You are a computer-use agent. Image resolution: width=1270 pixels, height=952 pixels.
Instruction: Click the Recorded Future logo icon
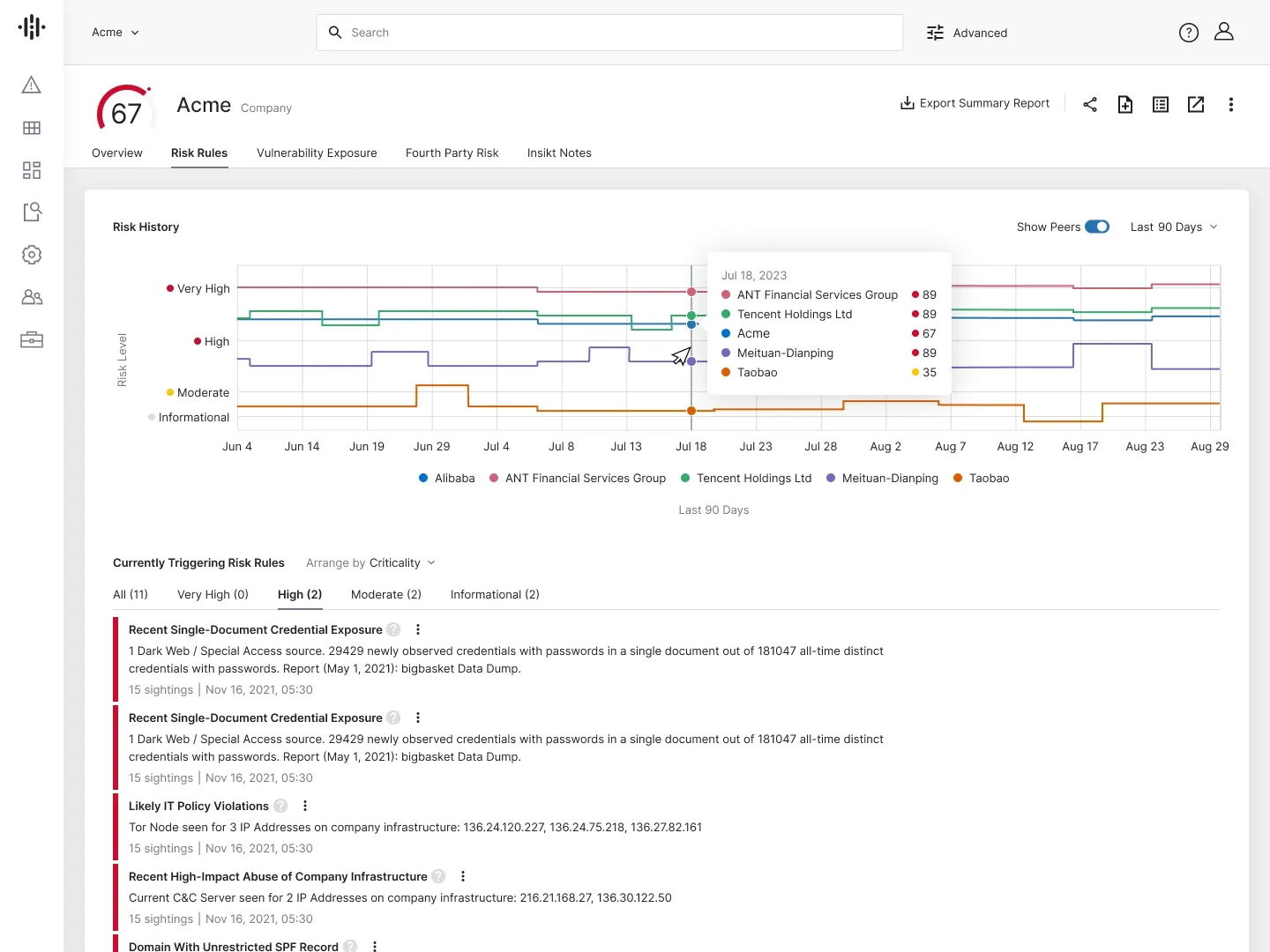[x=32, y=27]
